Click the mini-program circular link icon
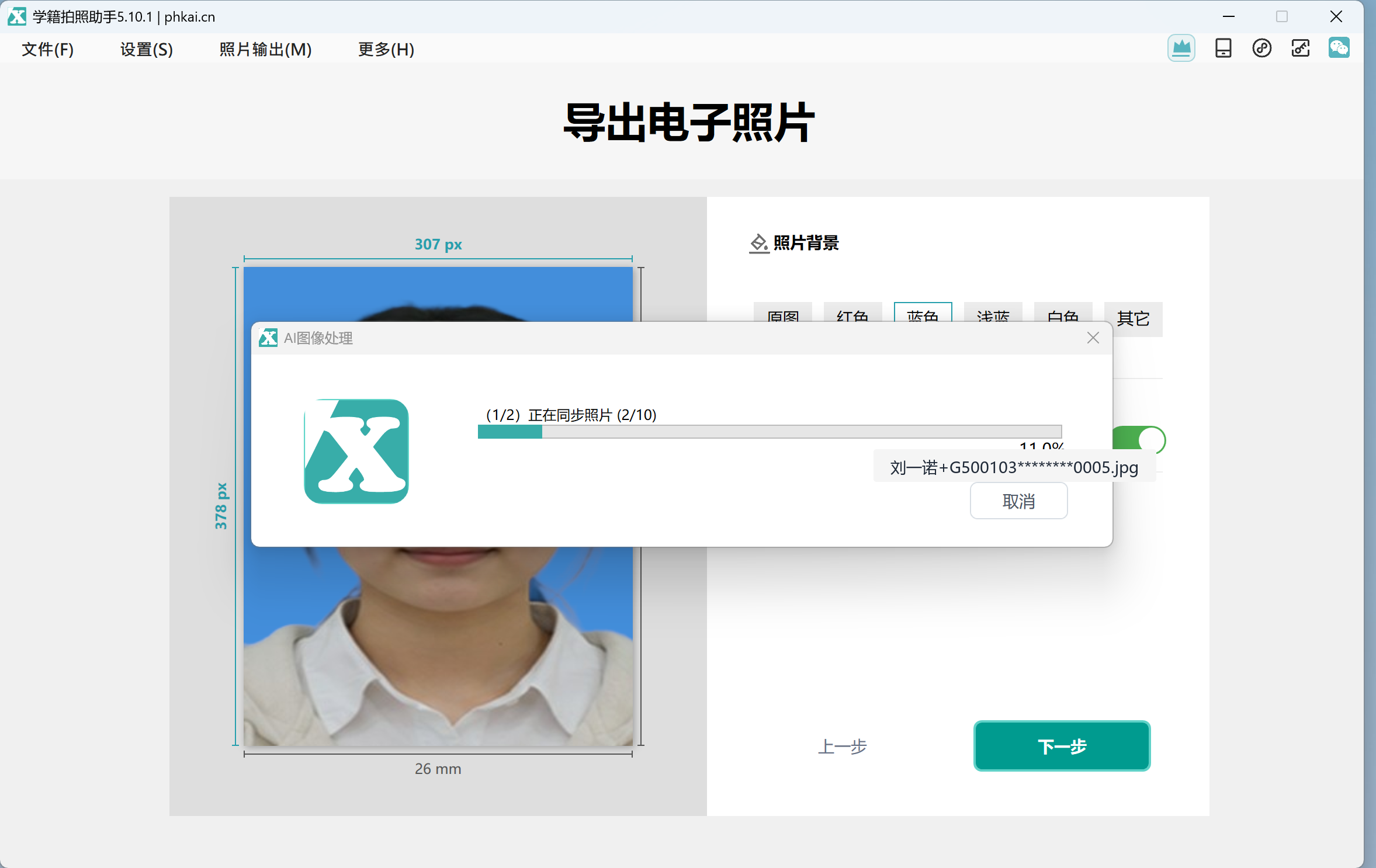Screen dimensions: 1376x868 coord(1261,48)
